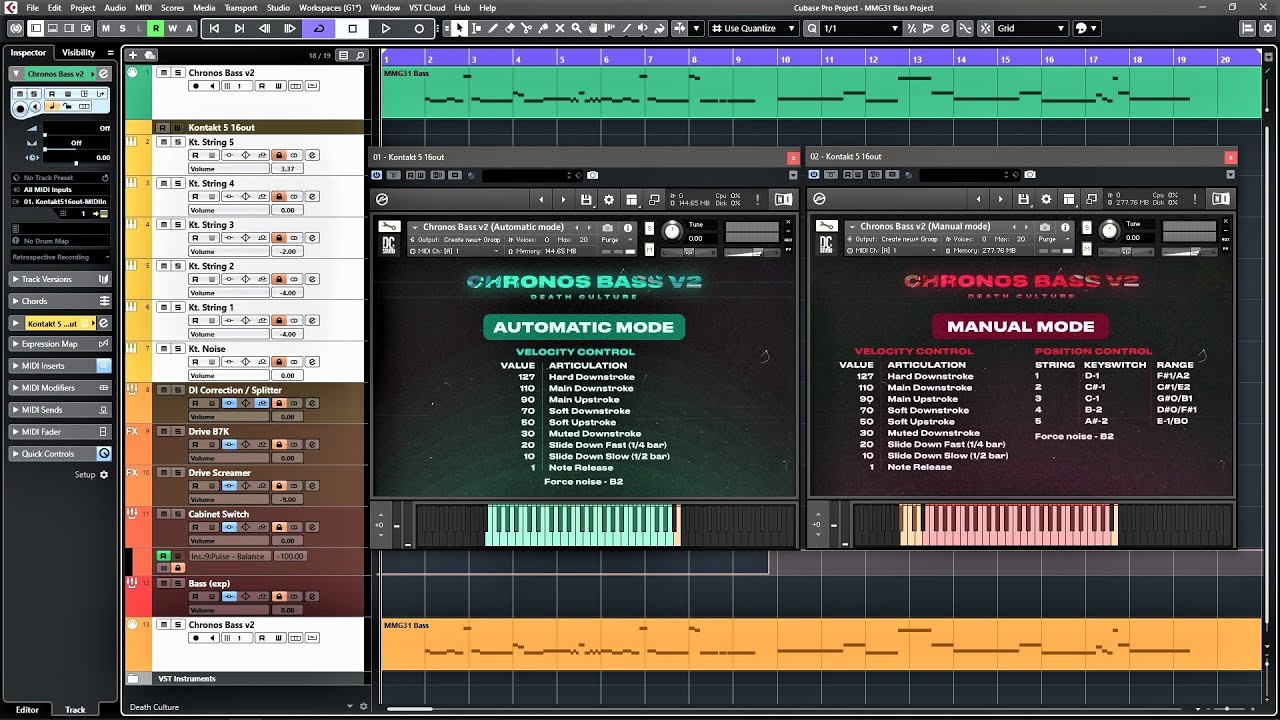Viewport: 1280px width, 720px height.
Task: Click the Kontakt logo in Manual mode window
Action: pyautogui.click(x=819, y=200)
